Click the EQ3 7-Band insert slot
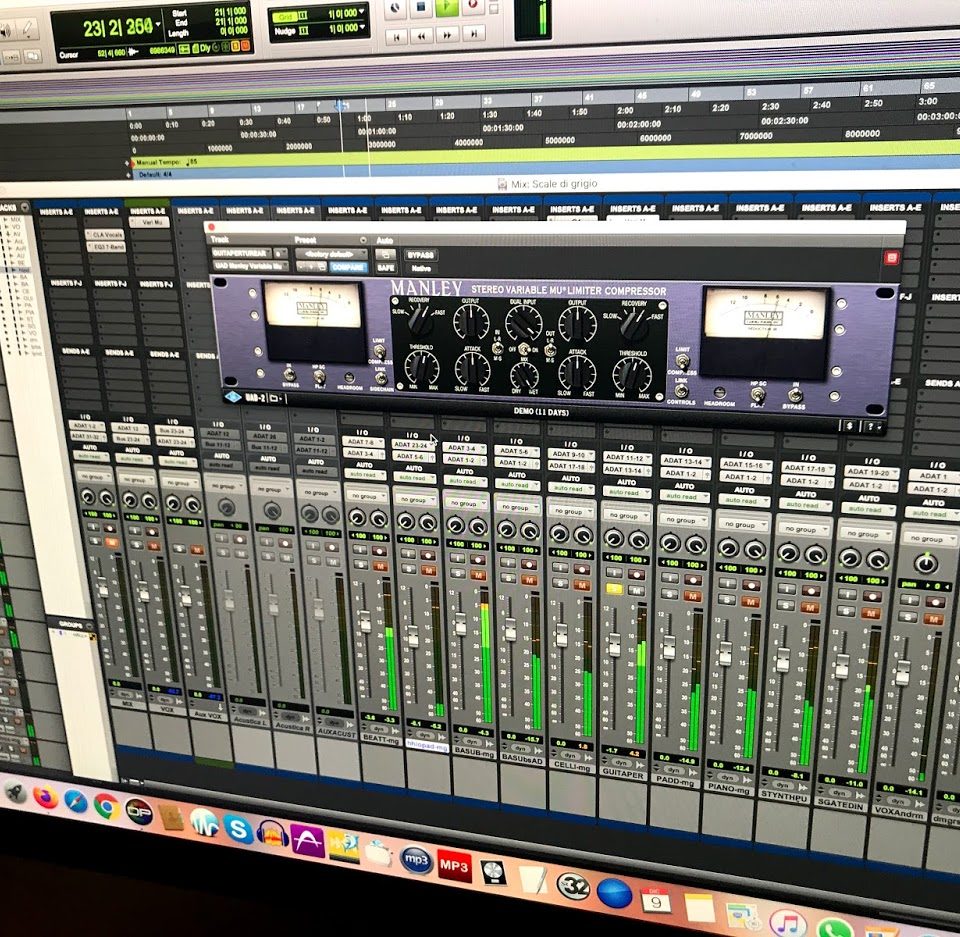Screen dimensions: 960x937 [107, 247]
